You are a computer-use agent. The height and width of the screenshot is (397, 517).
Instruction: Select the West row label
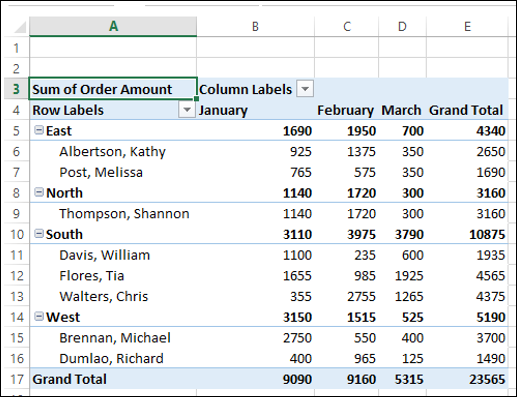[x=63, y=317]
